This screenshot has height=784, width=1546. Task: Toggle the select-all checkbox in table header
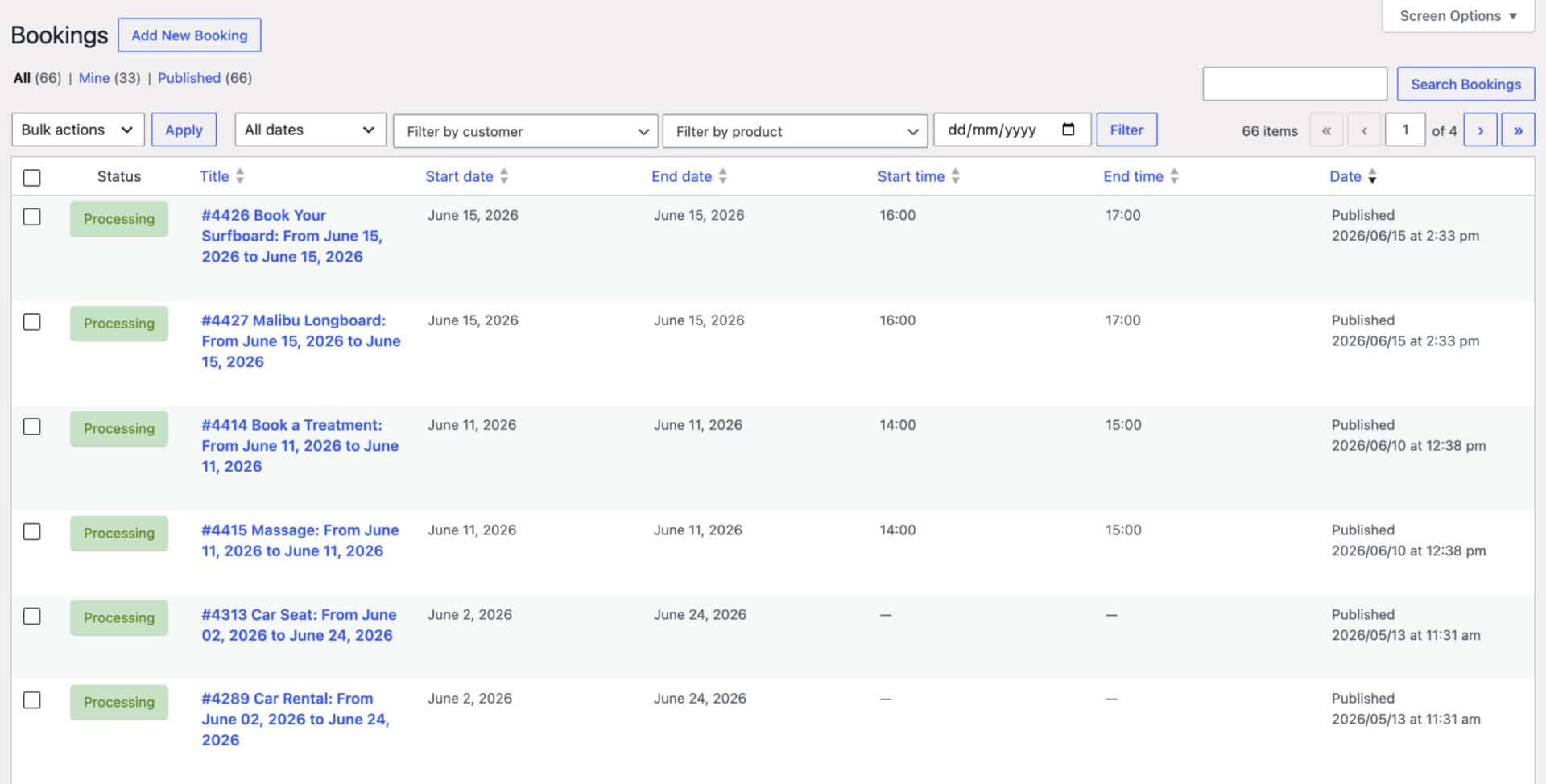[32, 178]
